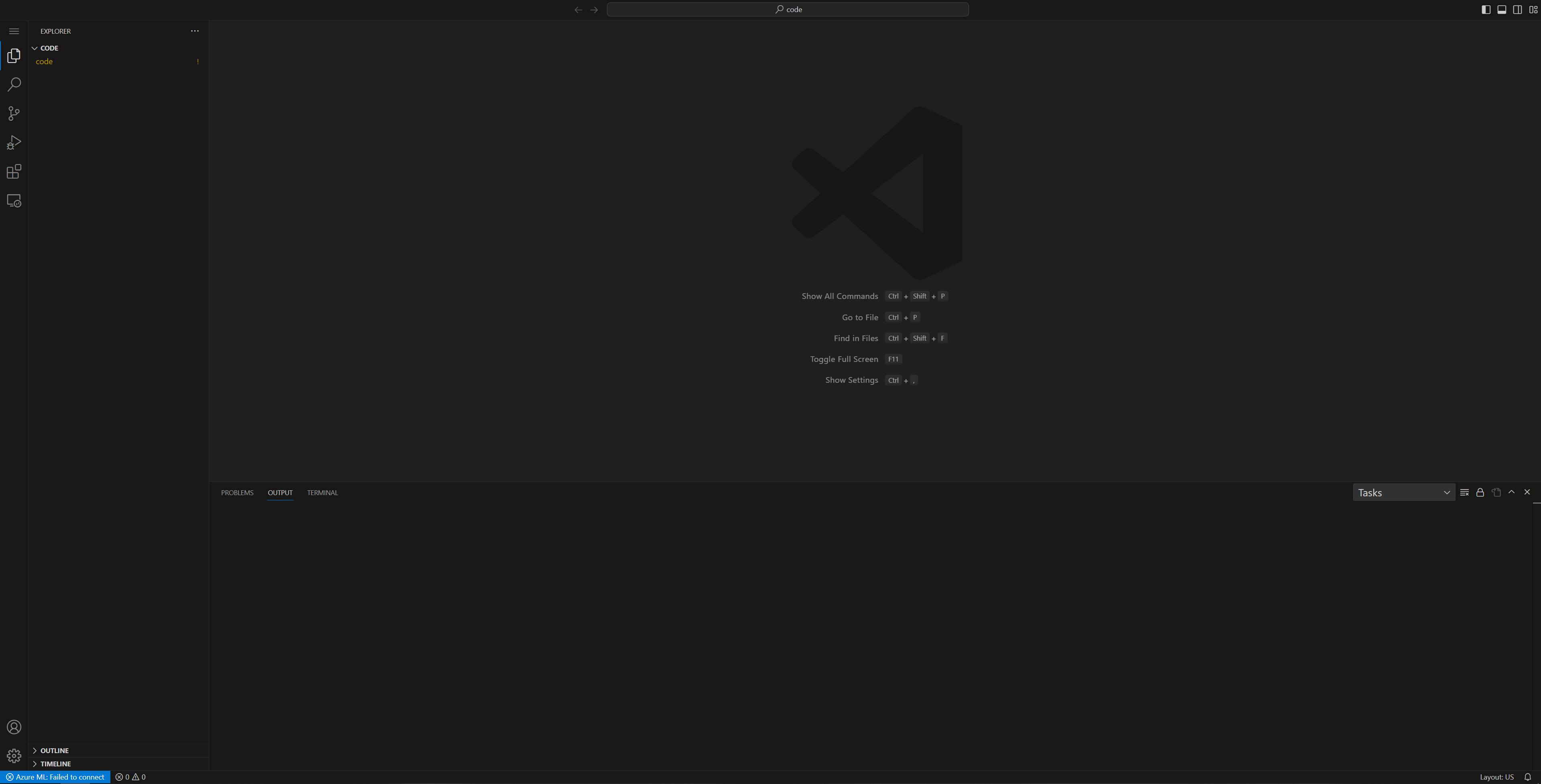
Task: Open the Search view in activity bar
Action: pos(14,84)
